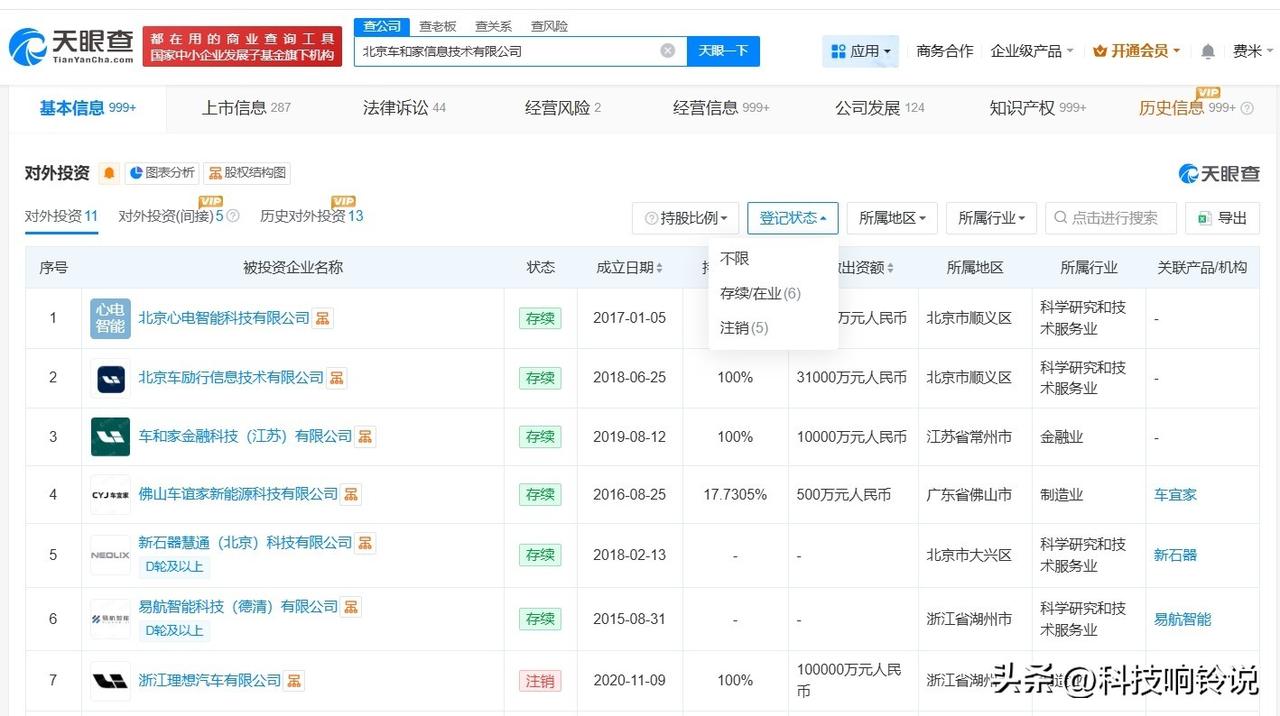Choose 注销 (5) in status filter
The height and width of the screenshot is (716, 1280).
pyautogui.click(x=744, y=328)
